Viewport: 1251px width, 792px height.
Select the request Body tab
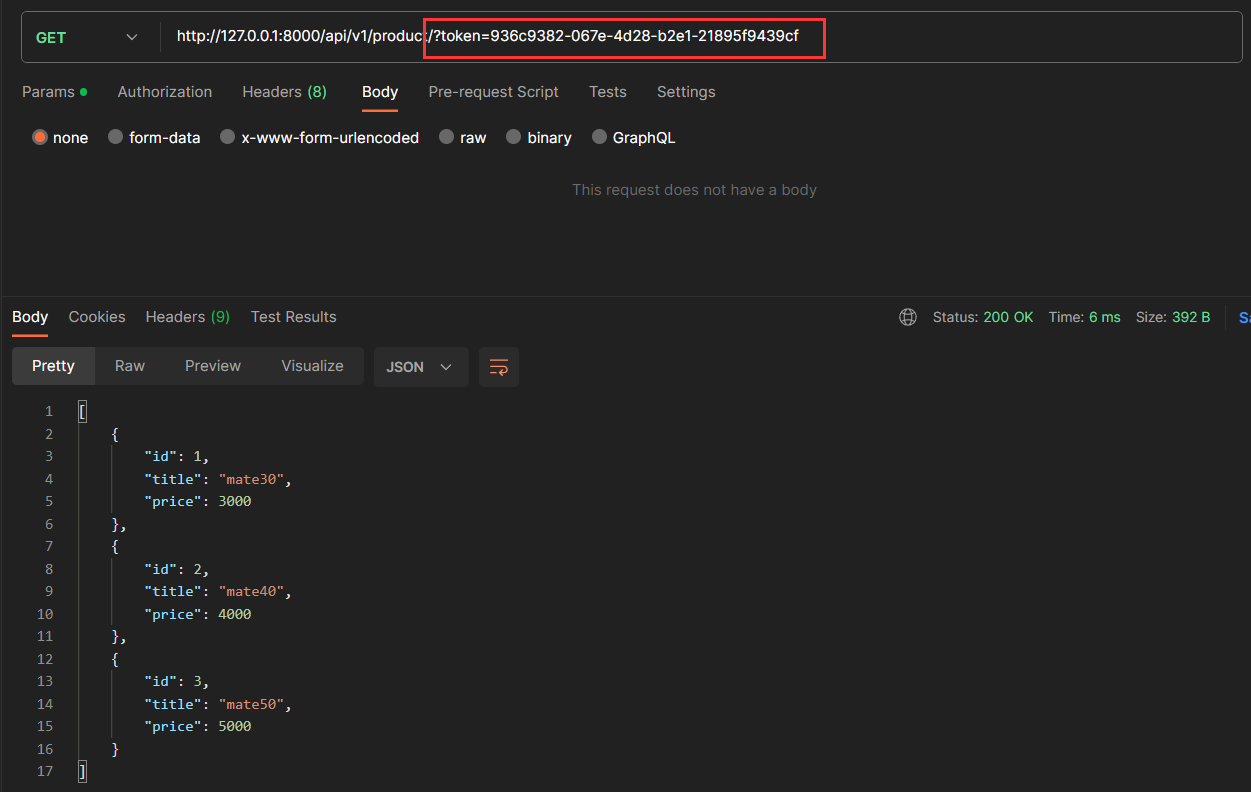point(380,92)
